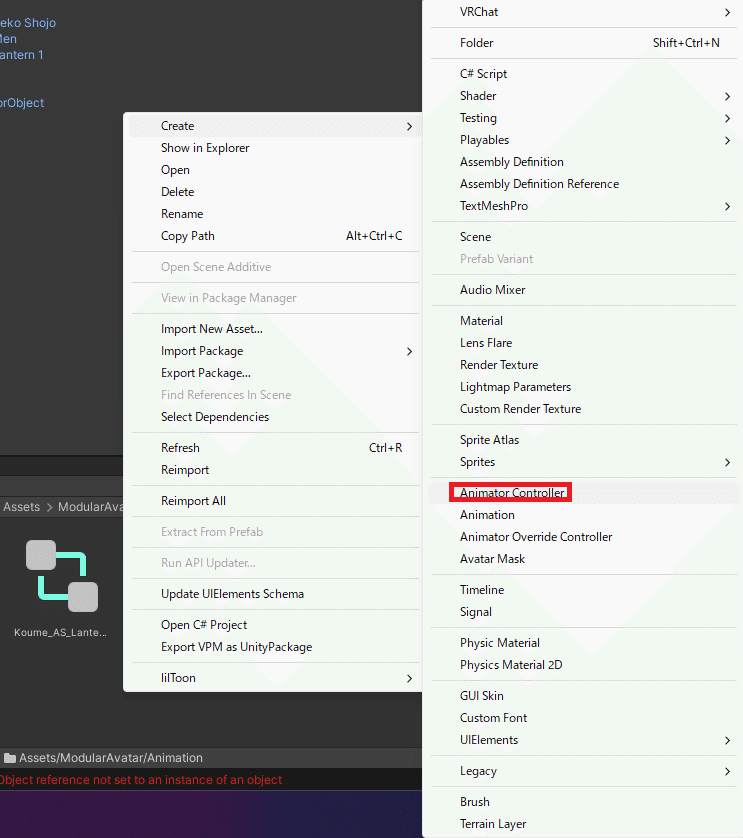743x838 pixels.
Task: Expand the lilToon submenu arrow
Action: (x=409, y=678)
